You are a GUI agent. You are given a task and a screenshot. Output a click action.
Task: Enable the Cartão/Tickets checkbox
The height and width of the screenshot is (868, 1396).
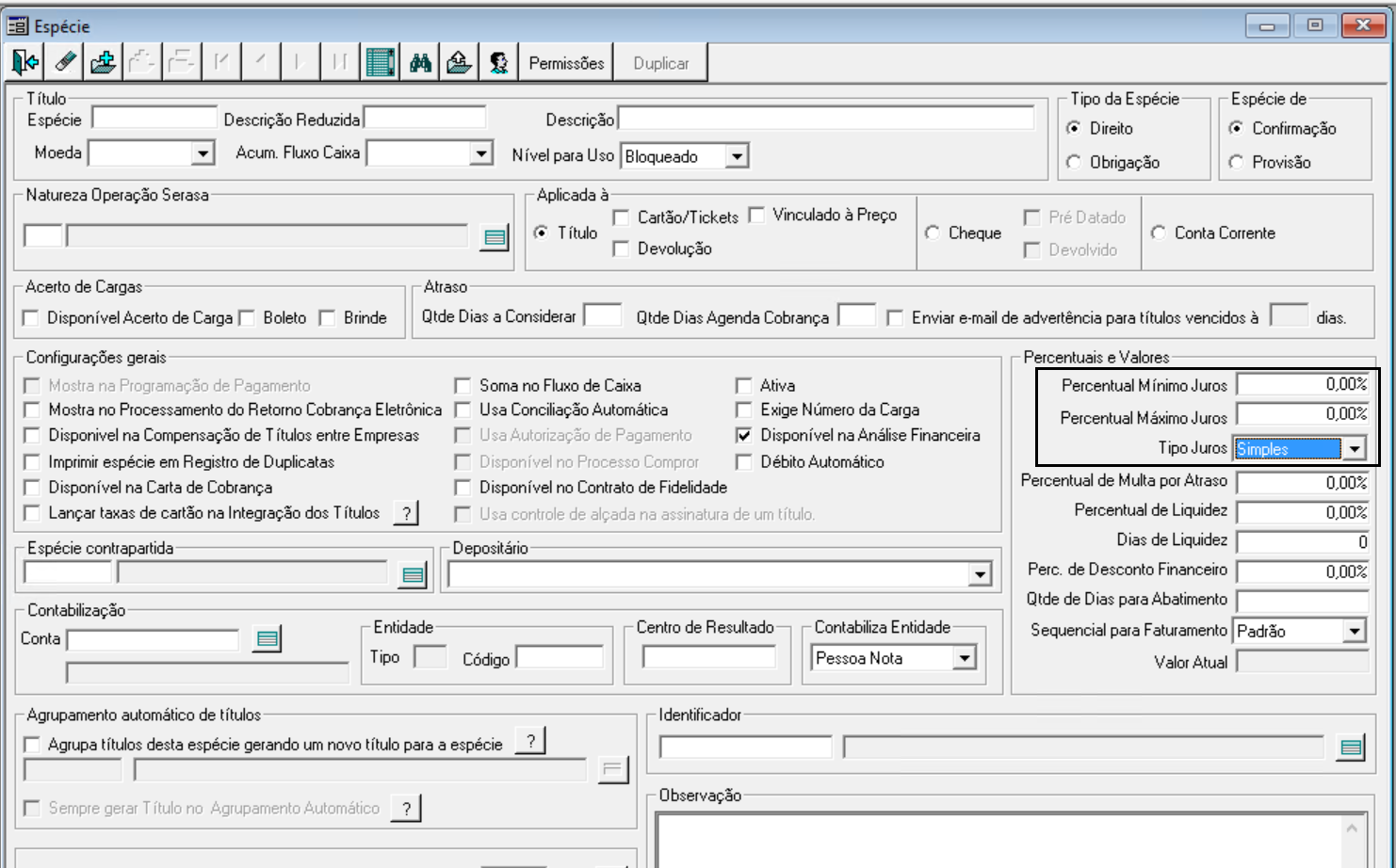tap(621, 217)
